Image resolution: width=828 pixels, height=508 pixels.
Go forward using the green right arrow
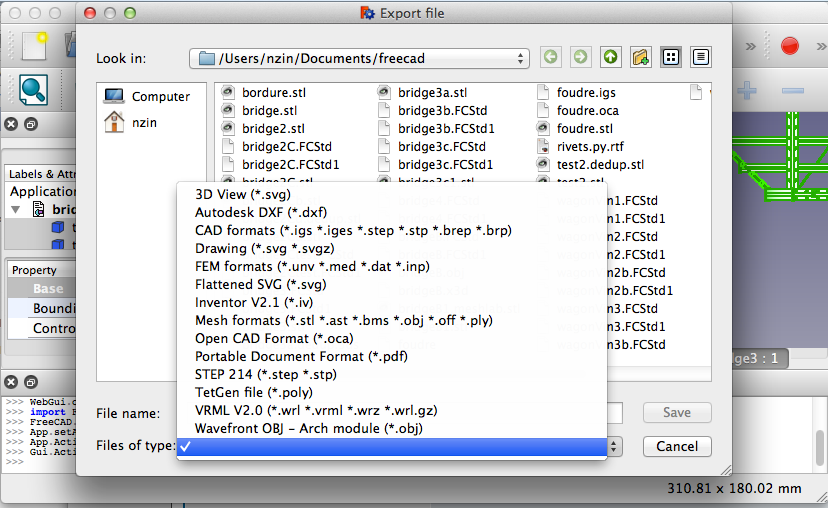(580, 57)
